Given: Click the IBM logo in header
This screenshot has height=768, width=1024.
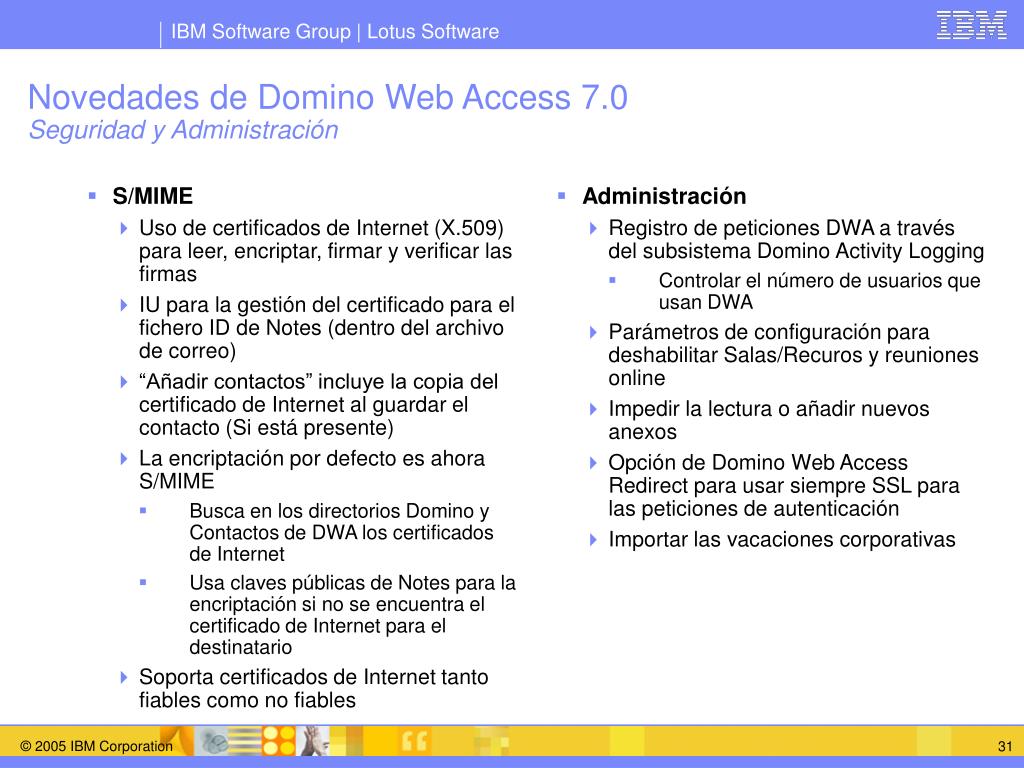Looking at the screenshot, I should tap(972, 25).
